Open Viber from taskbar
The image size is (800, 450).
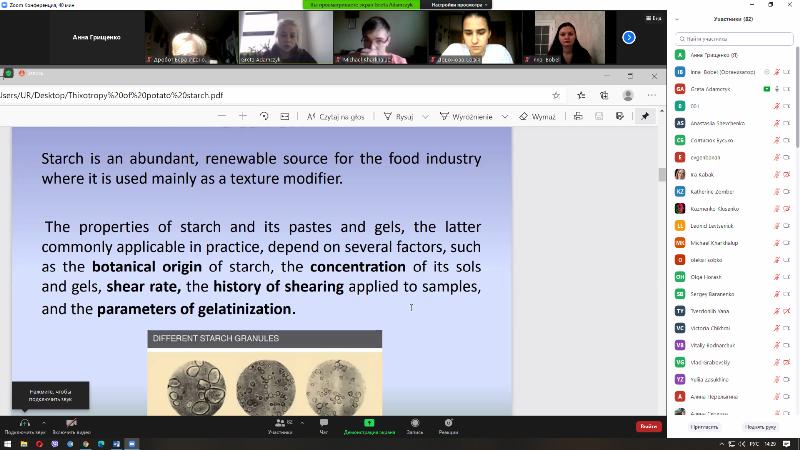tap(55, 444)
